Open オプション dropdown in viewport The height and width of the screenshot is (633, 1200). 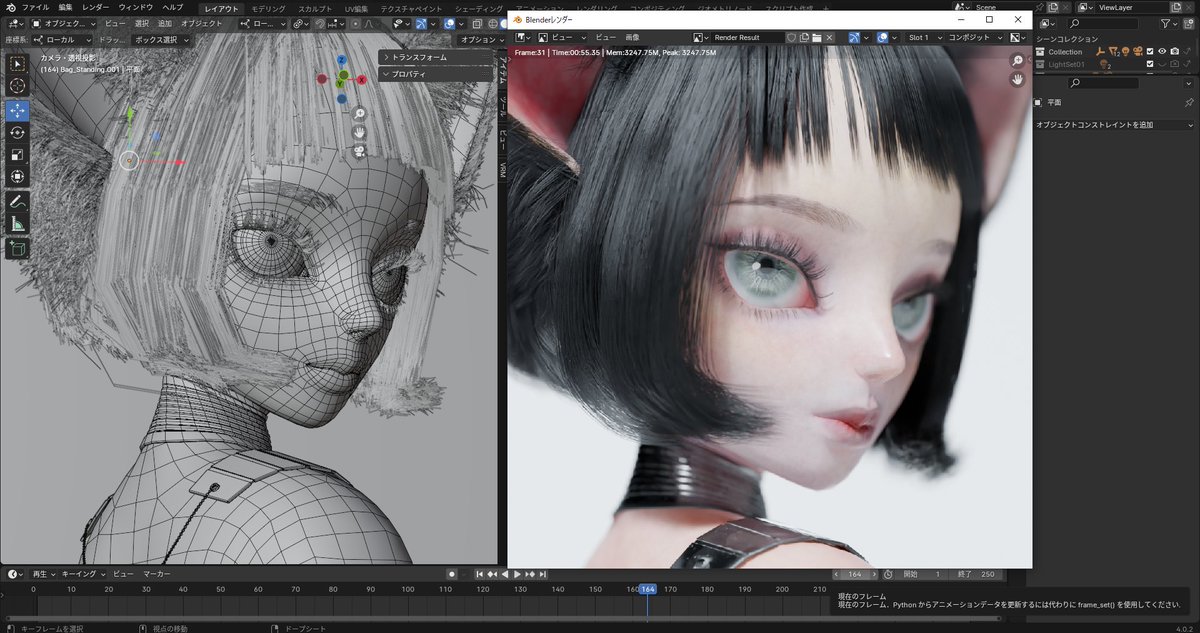(482, 39)
